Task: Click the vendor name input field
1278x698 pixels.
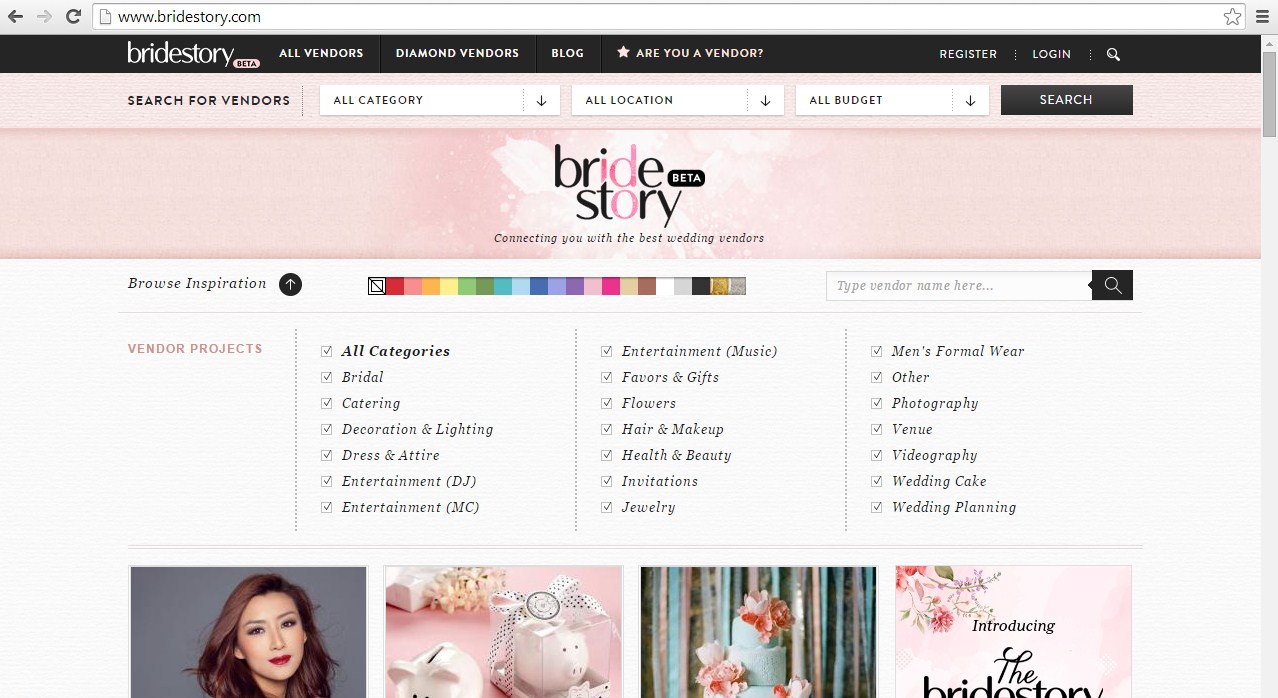Action: pos(958,285)
